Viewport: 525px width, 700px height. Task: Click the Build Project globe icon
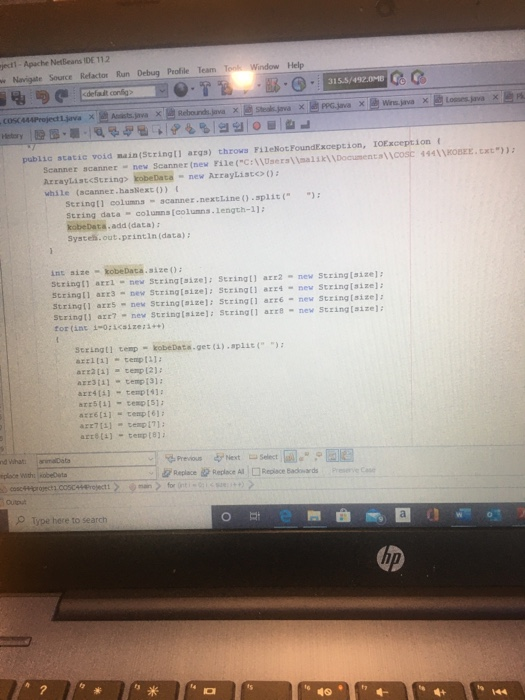[x=180, y=90]
